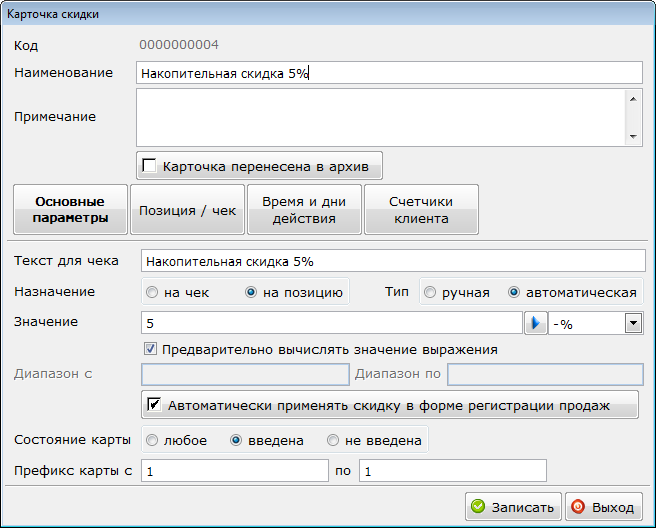Open the Позиция / чек tab
This screenshot has height=528, width=656.
pos(187,209)
